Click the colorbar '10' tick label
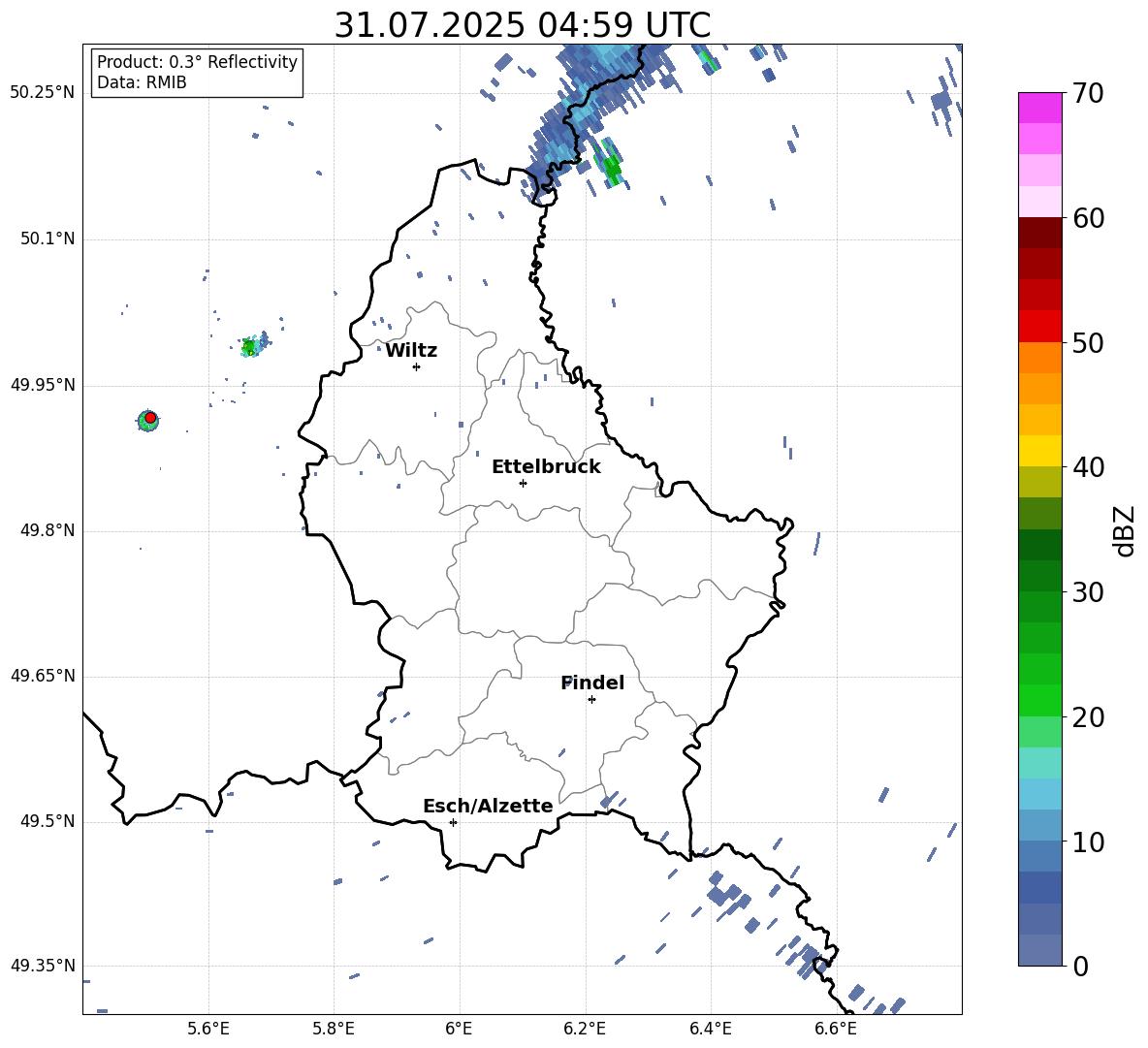The height and width of the screenshot is (1048, 1148). click(x=1088, y=842)
